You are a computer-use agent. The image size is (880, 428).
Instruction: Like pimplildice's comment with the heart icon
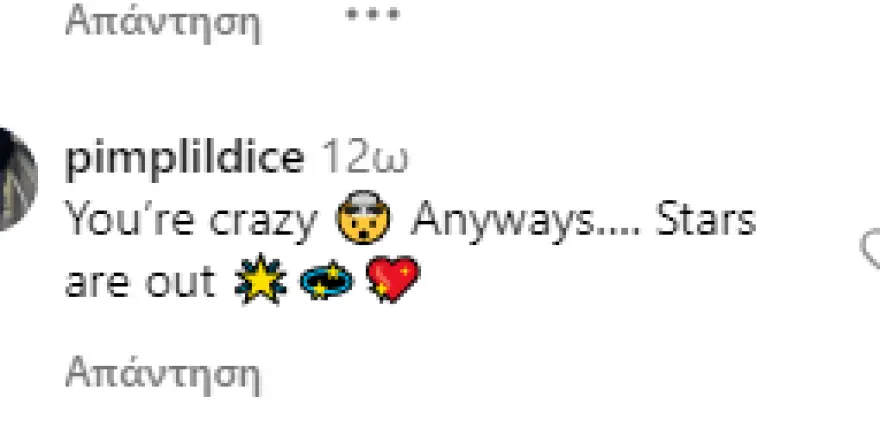tap(872, 248)
